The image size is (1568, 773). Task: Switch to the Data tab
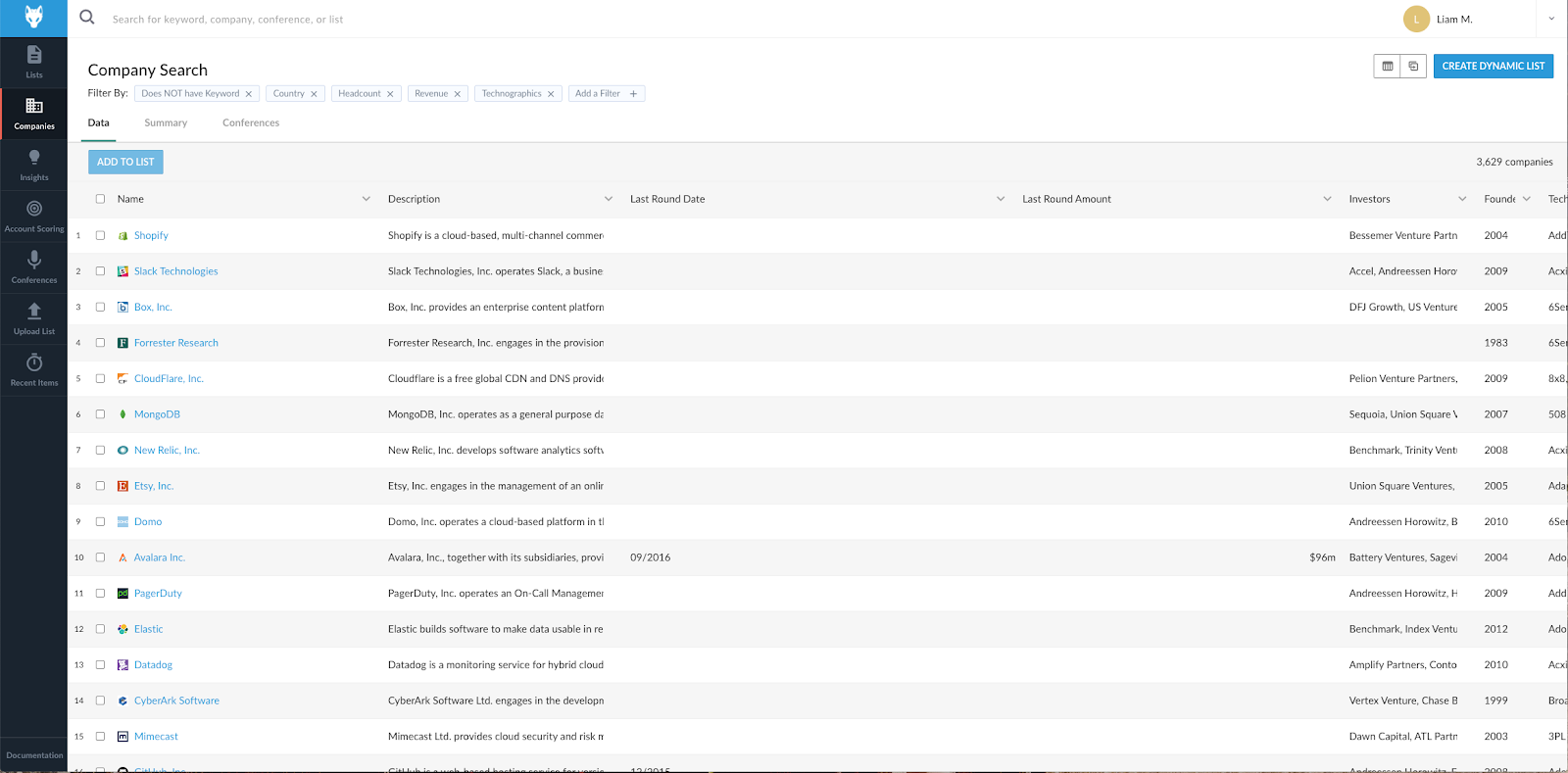(99, 123)
